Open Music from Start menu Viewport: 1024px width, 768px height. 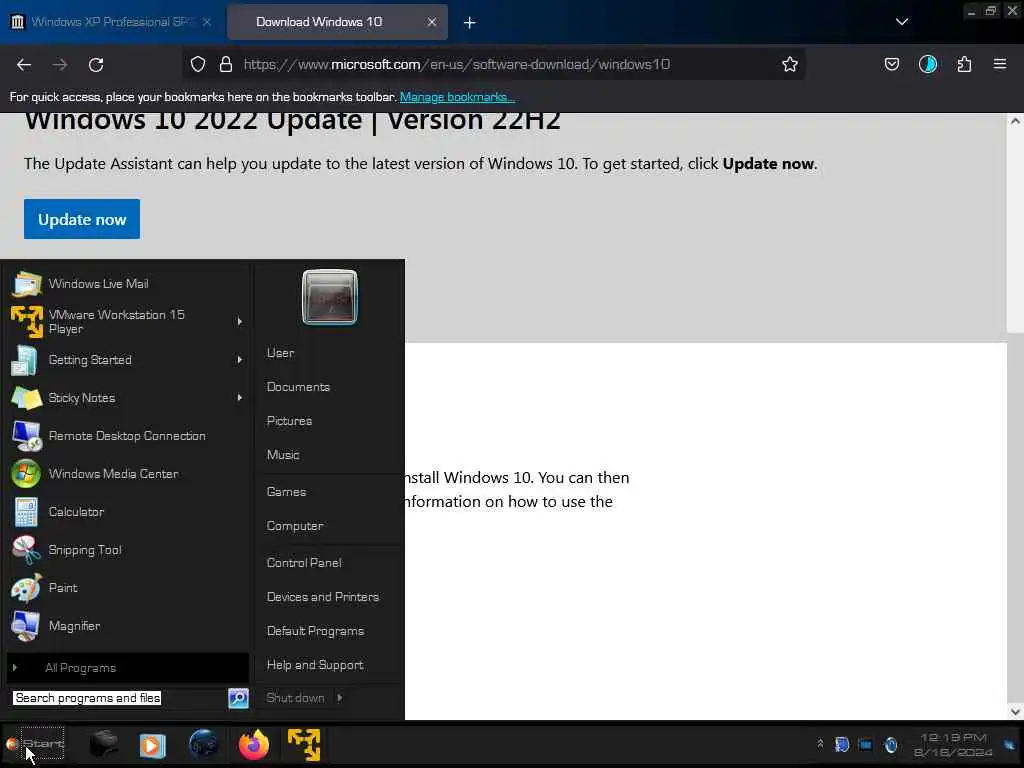coord(283,455)
